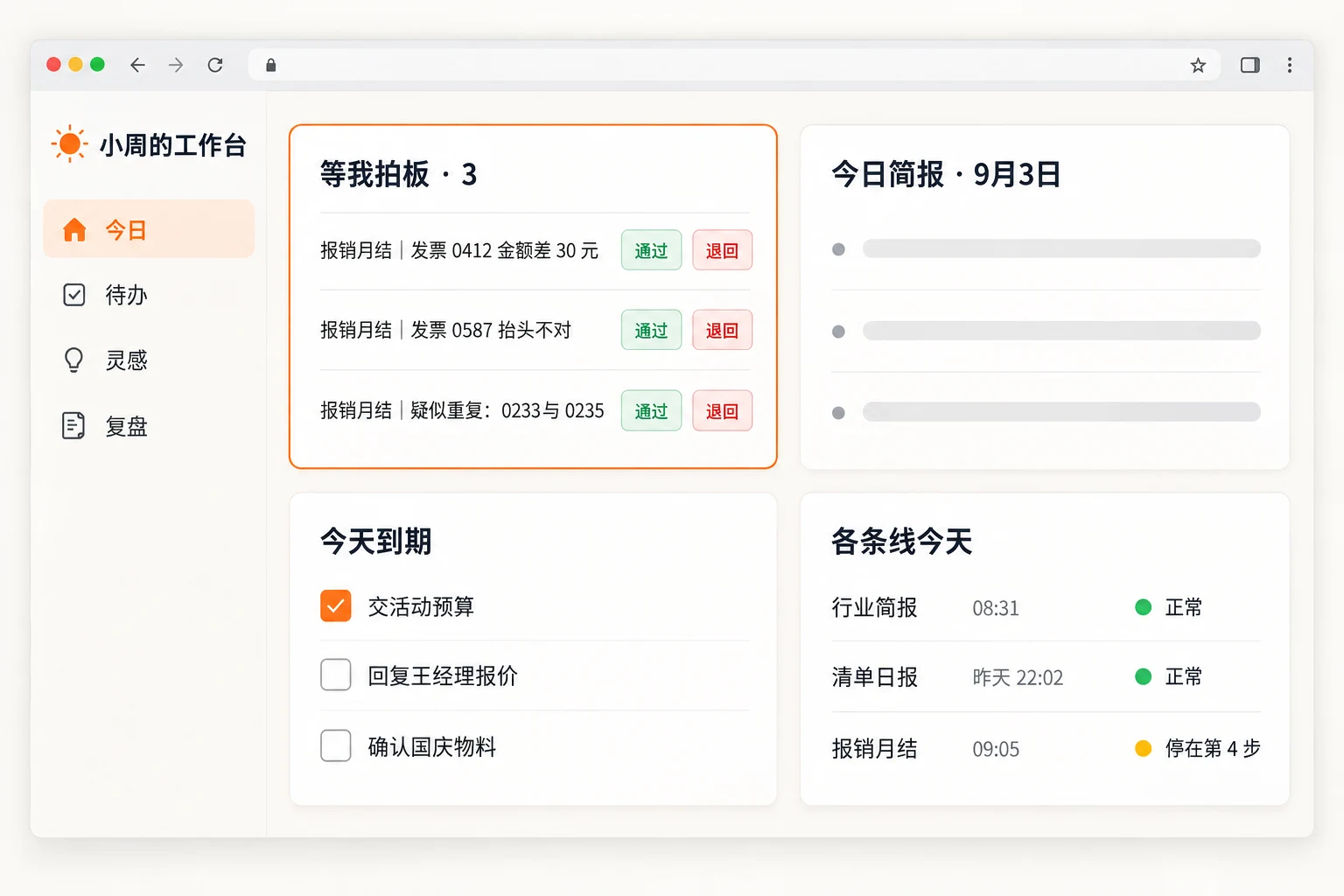Reject 疑似重复 0233与0235 with 退回
The width and height of the screenshot is (1344, 896).
[722, 410]
